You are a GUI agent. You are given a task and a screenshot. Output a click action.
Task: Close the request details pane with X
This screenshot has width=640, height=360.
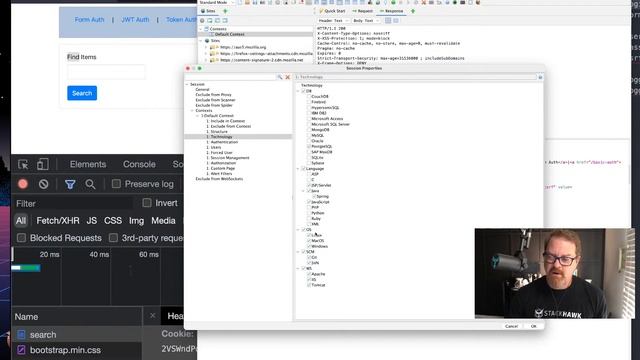(x=152, y=316)
